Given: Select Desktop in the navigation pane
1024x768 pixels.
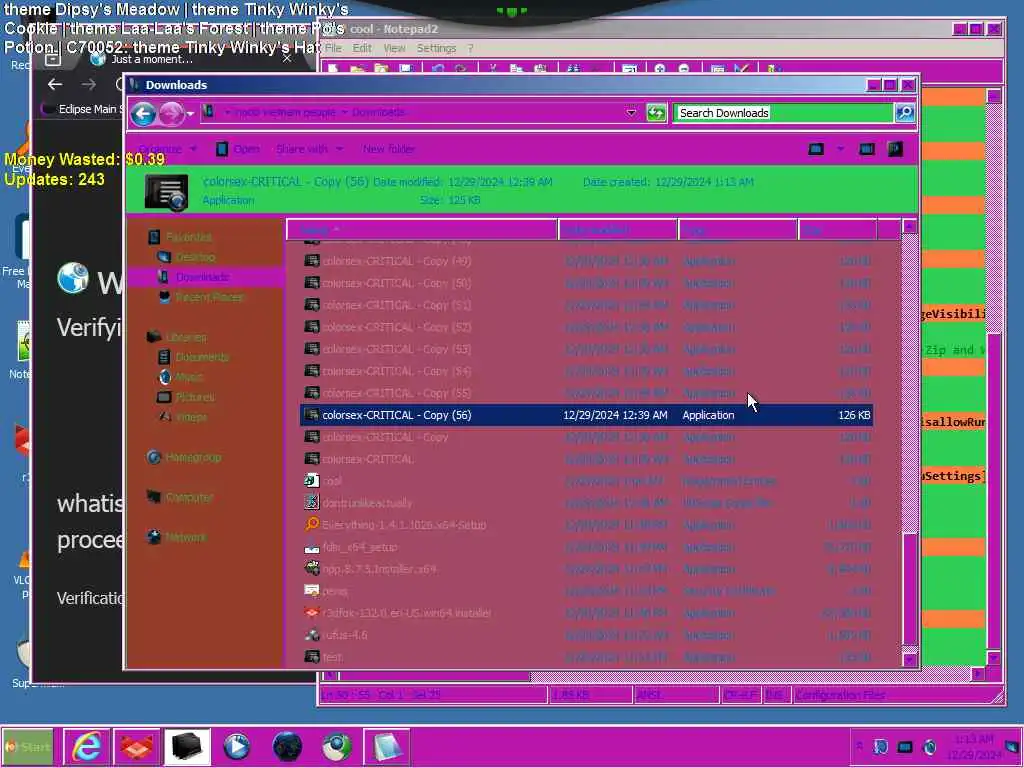Looking at the screenshot, I should coord(195,257).
